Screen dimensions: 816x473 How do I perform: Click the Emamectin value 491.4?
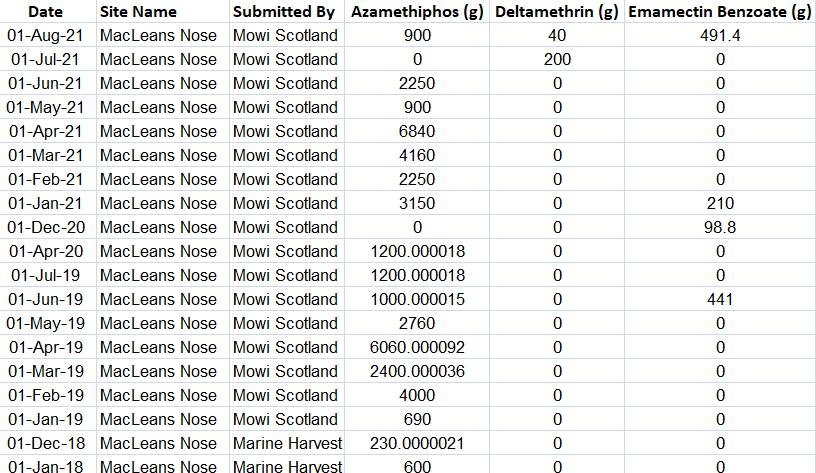pos(719,35)
